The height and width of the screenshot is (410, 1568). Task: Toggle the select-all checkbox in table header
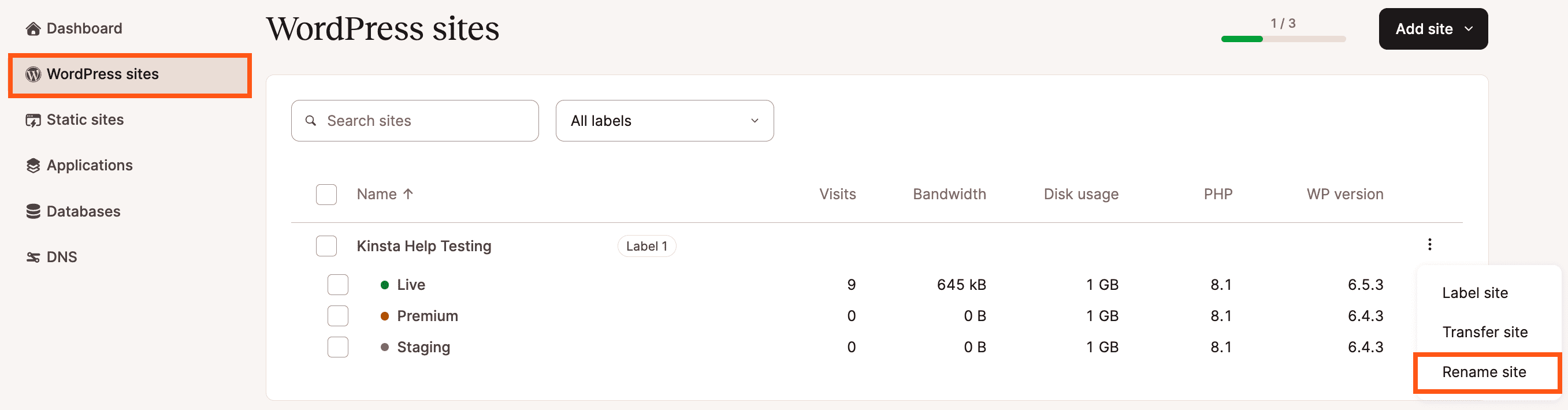pyautogui.click(x=326, y=195)
